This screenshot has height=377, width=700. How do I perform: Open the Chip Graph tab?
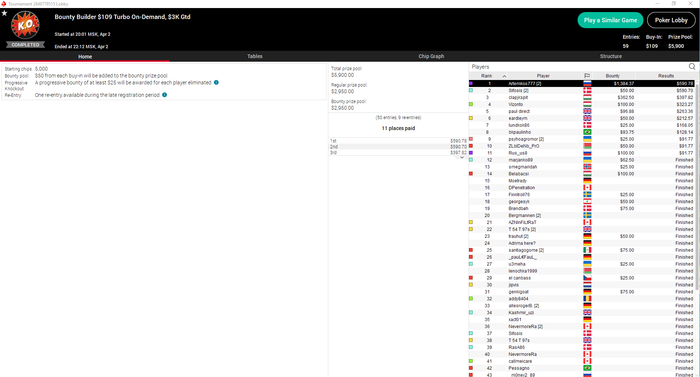[x=431, y=56]
